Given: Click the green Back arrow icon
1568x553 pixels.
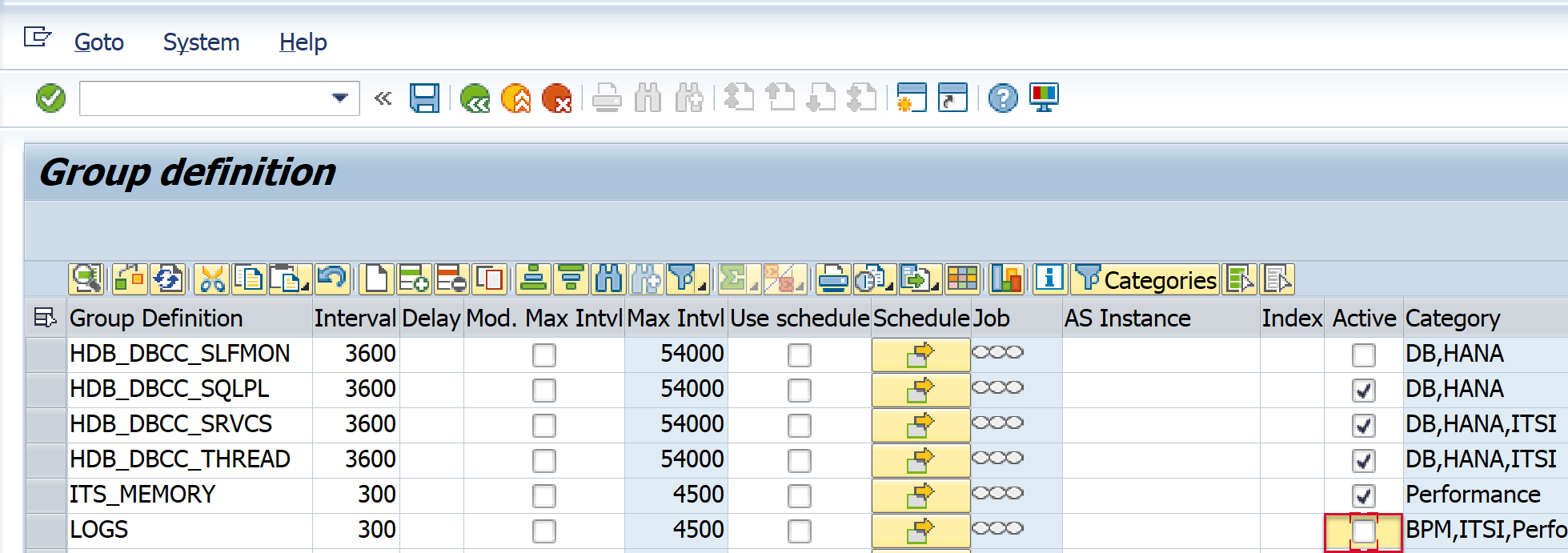Looking at the screenshot, I should (x=475, y=99).
